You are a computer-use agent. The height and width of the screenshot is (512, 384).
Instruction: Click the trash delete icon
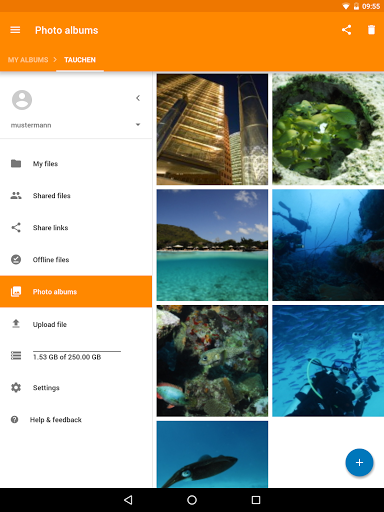coord(371,30)
